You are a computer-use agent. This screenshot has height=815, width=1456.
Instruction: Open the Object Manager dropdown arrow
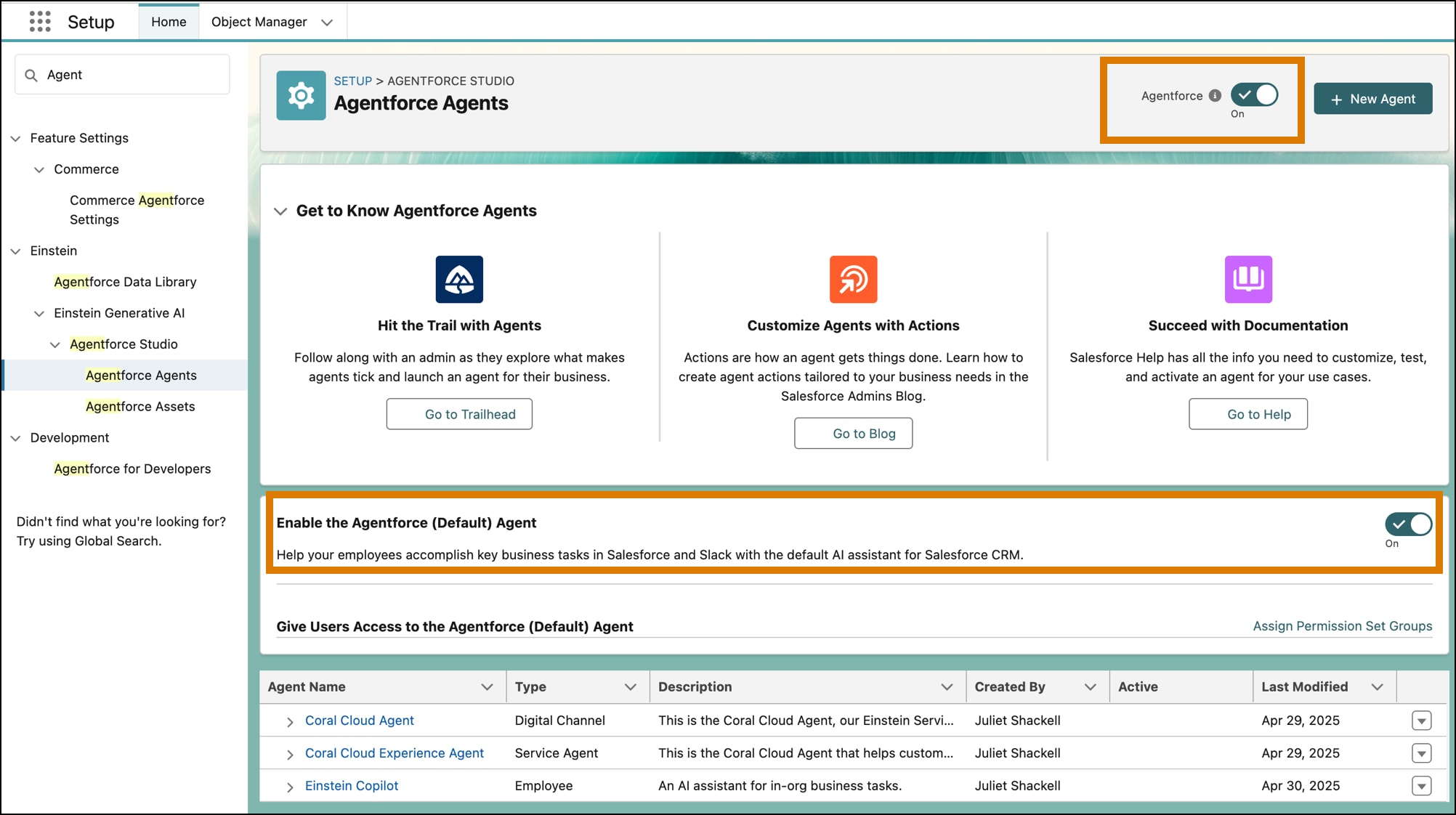pos(327,23)
